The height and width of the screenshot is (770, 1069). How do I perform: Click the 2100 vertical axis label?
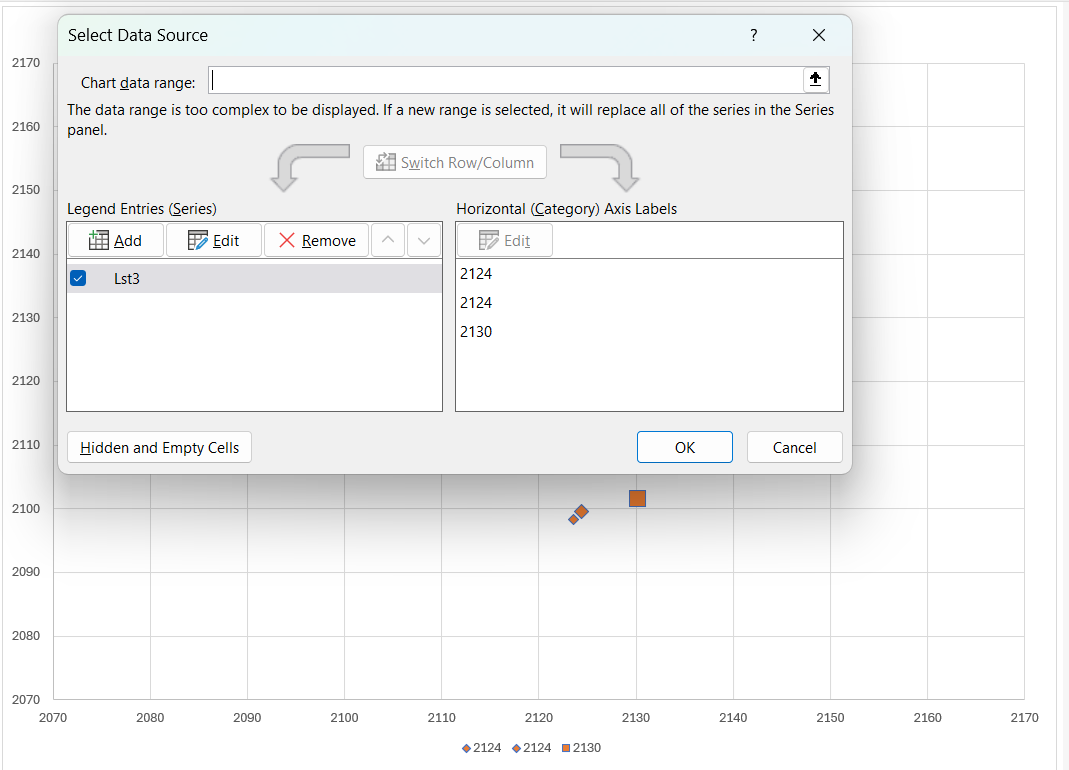26,509
